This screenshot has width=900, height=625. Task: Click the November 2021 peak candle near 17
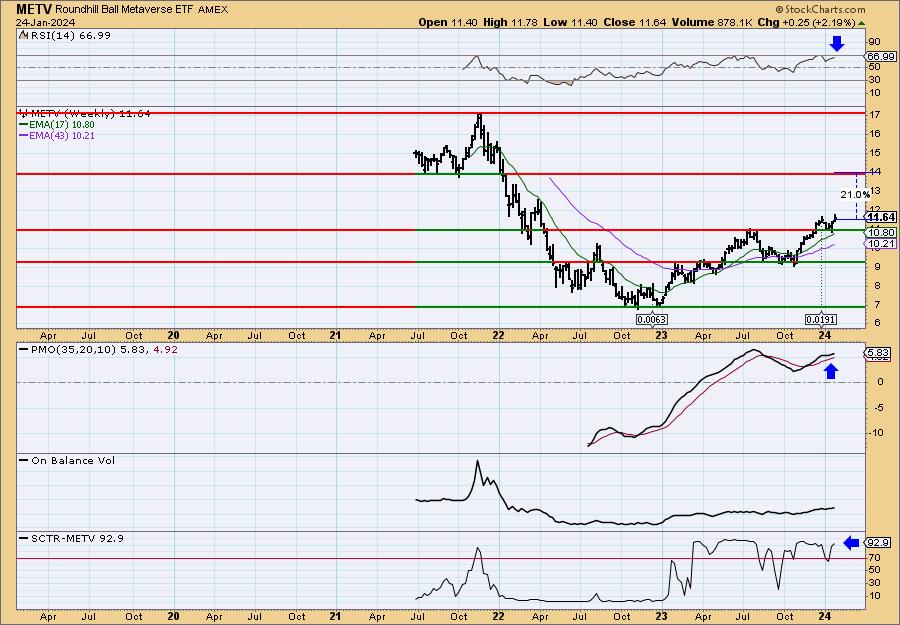coord(480,123)
